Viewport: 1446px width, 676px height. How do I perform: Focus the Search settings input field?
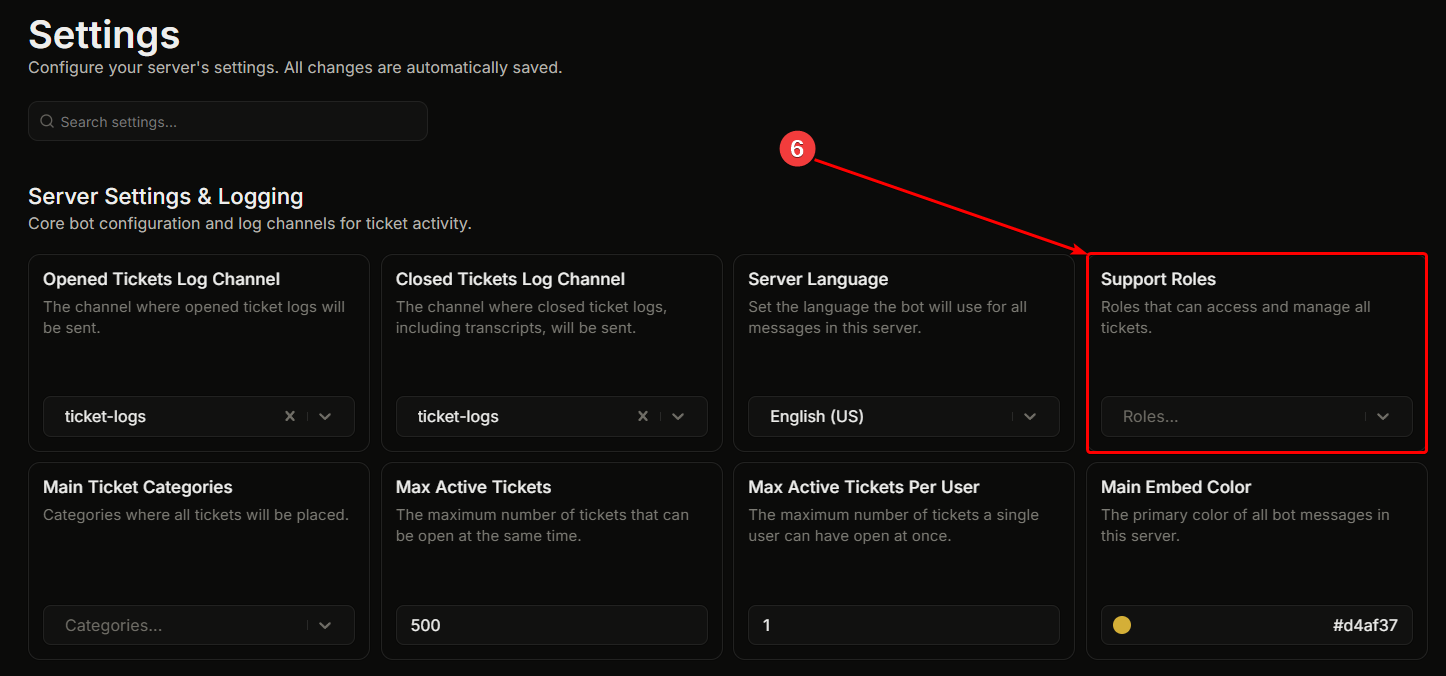click(228, 121)
